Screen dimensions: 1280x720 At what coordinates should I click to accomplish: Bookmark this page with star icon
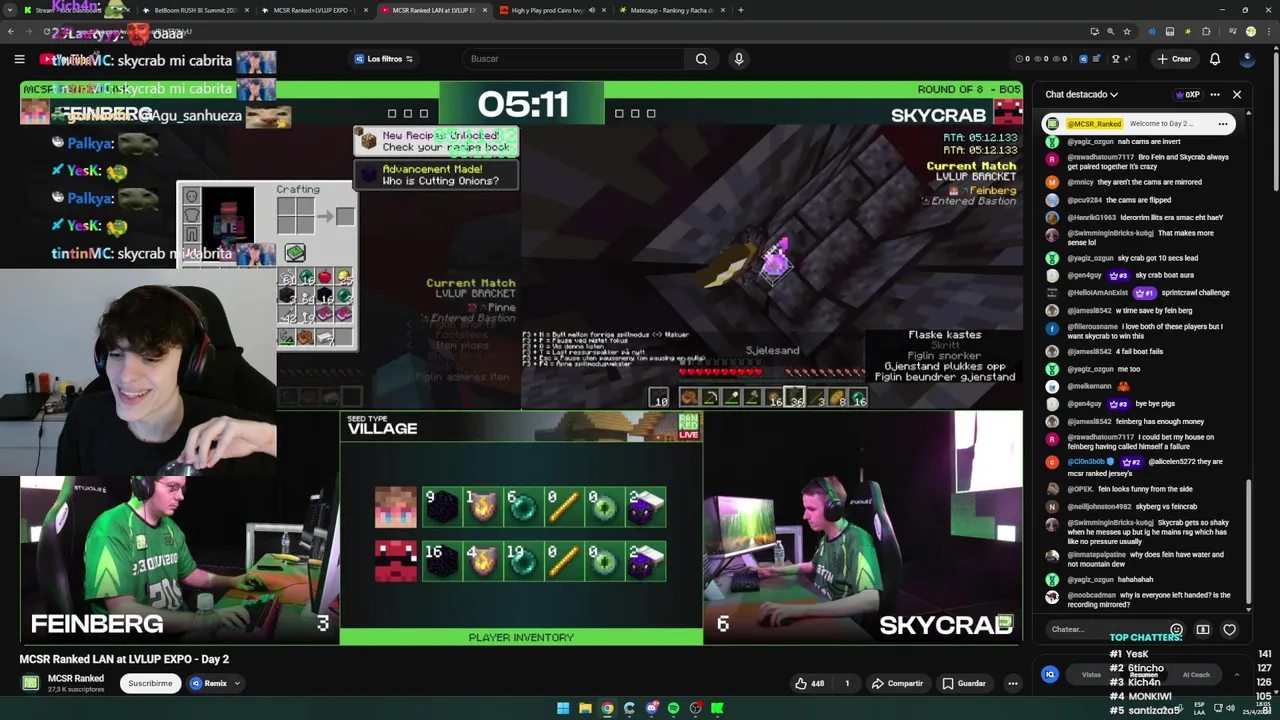pos(1127,32)
